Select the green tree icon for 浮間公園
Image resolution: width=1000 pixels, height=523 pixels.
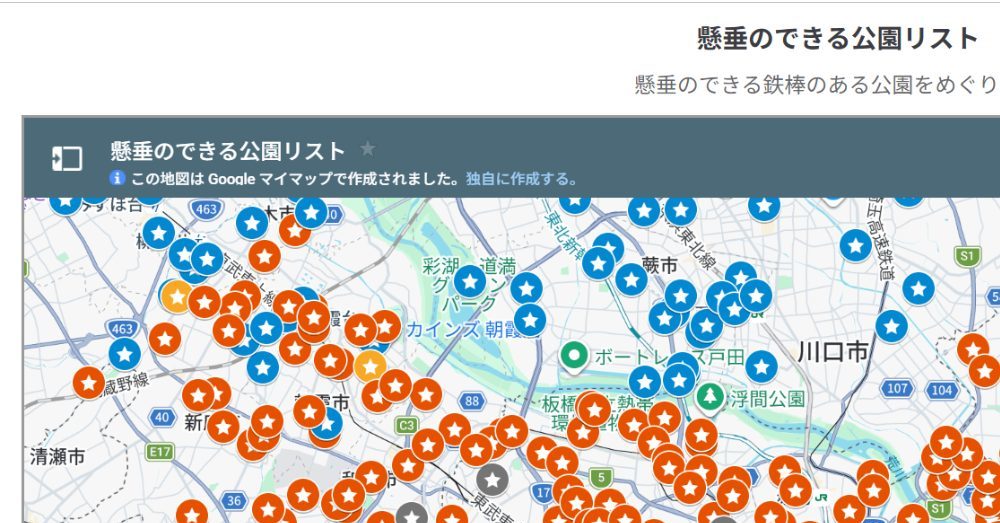710,397
